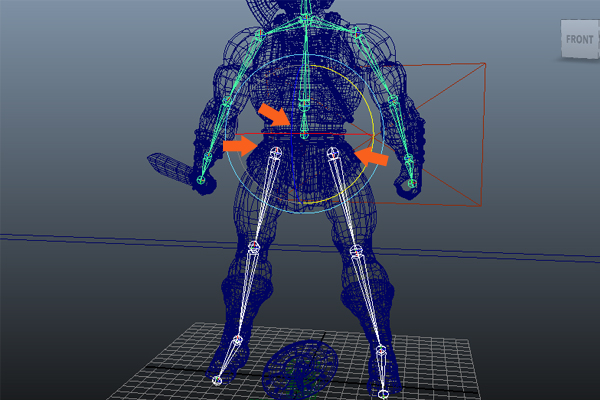Select the ankle joint on the left-side leg
This screenshot has height=400, width=600.
238,339
